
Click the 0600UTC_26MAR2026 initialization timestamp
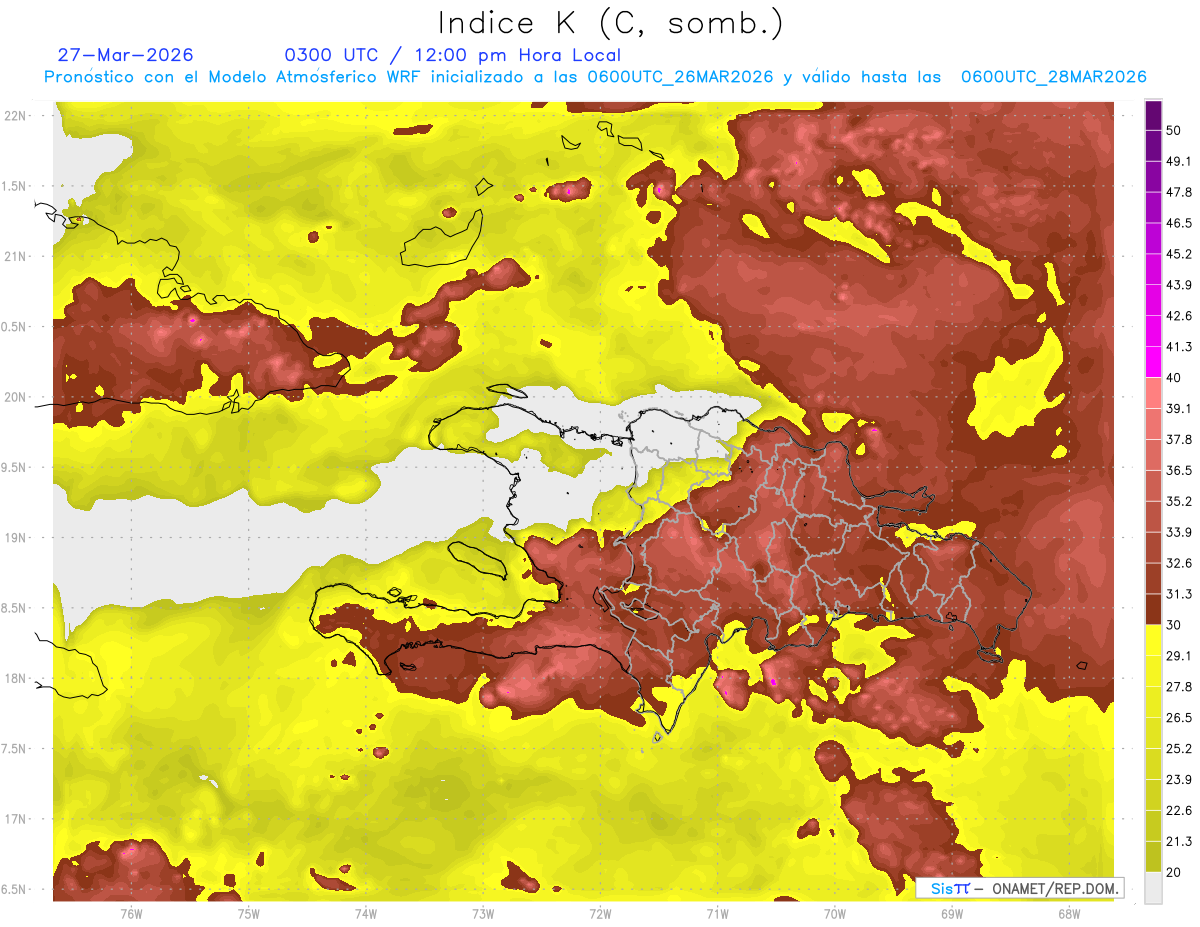pyautogui.click(x=680, y=77)
